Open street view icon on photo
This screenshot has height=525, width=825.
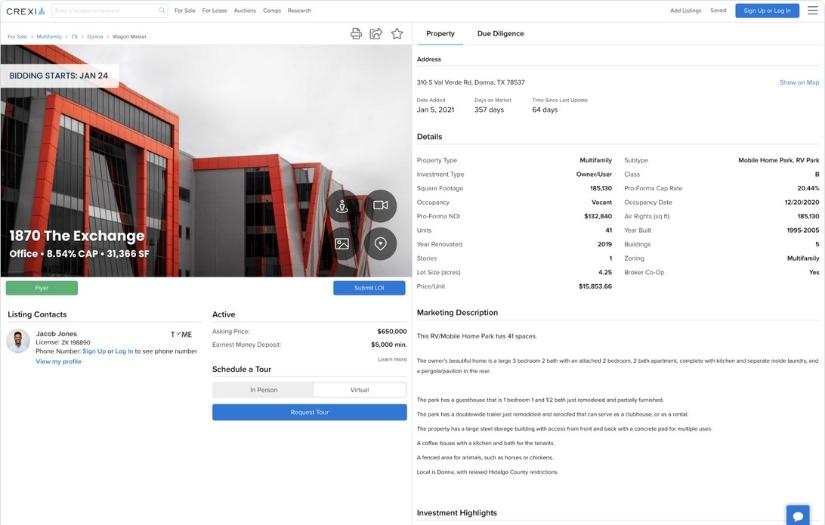[x=342, y=206]
